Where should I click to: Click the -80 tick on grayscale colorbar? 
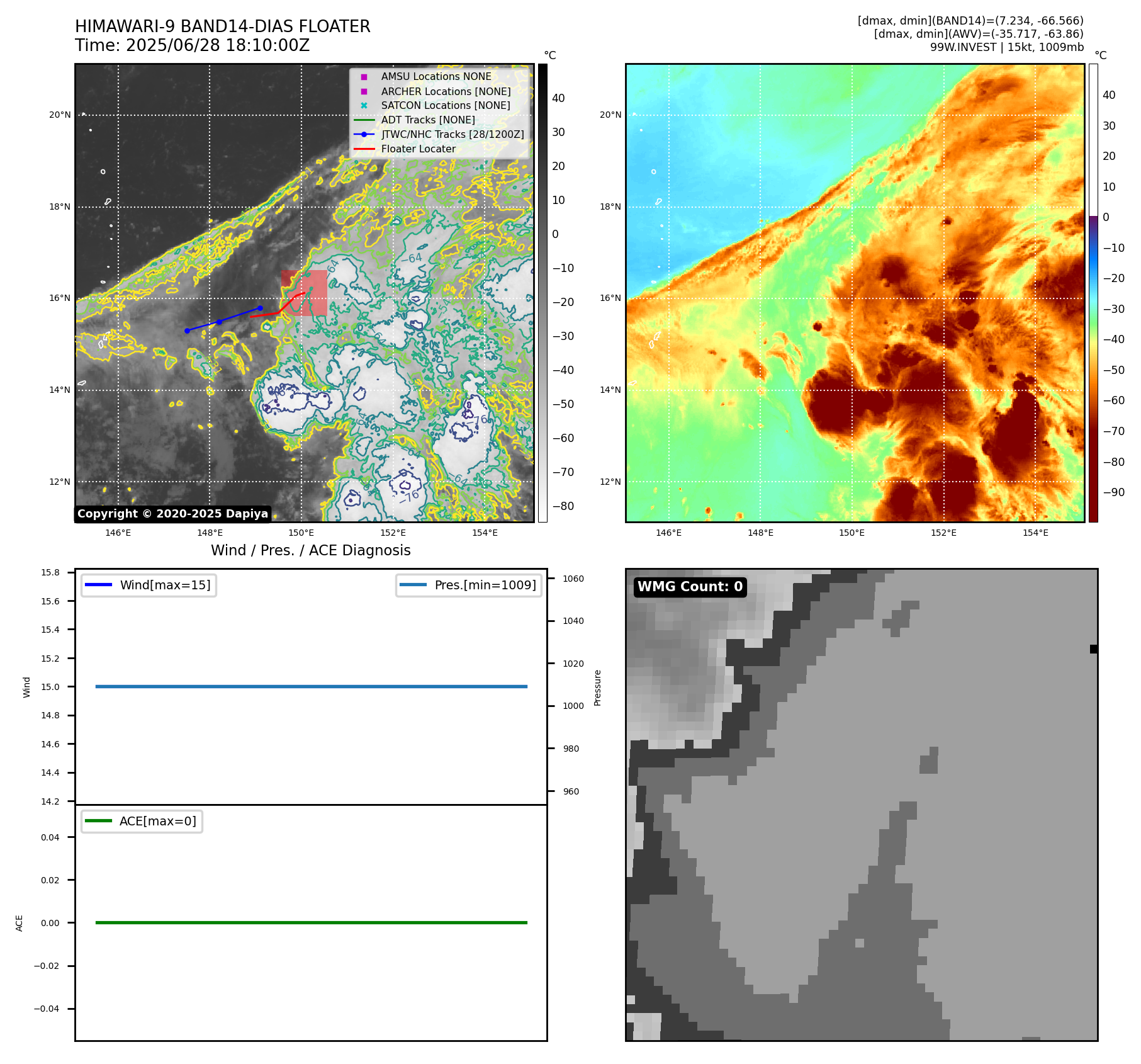(563, 506)
